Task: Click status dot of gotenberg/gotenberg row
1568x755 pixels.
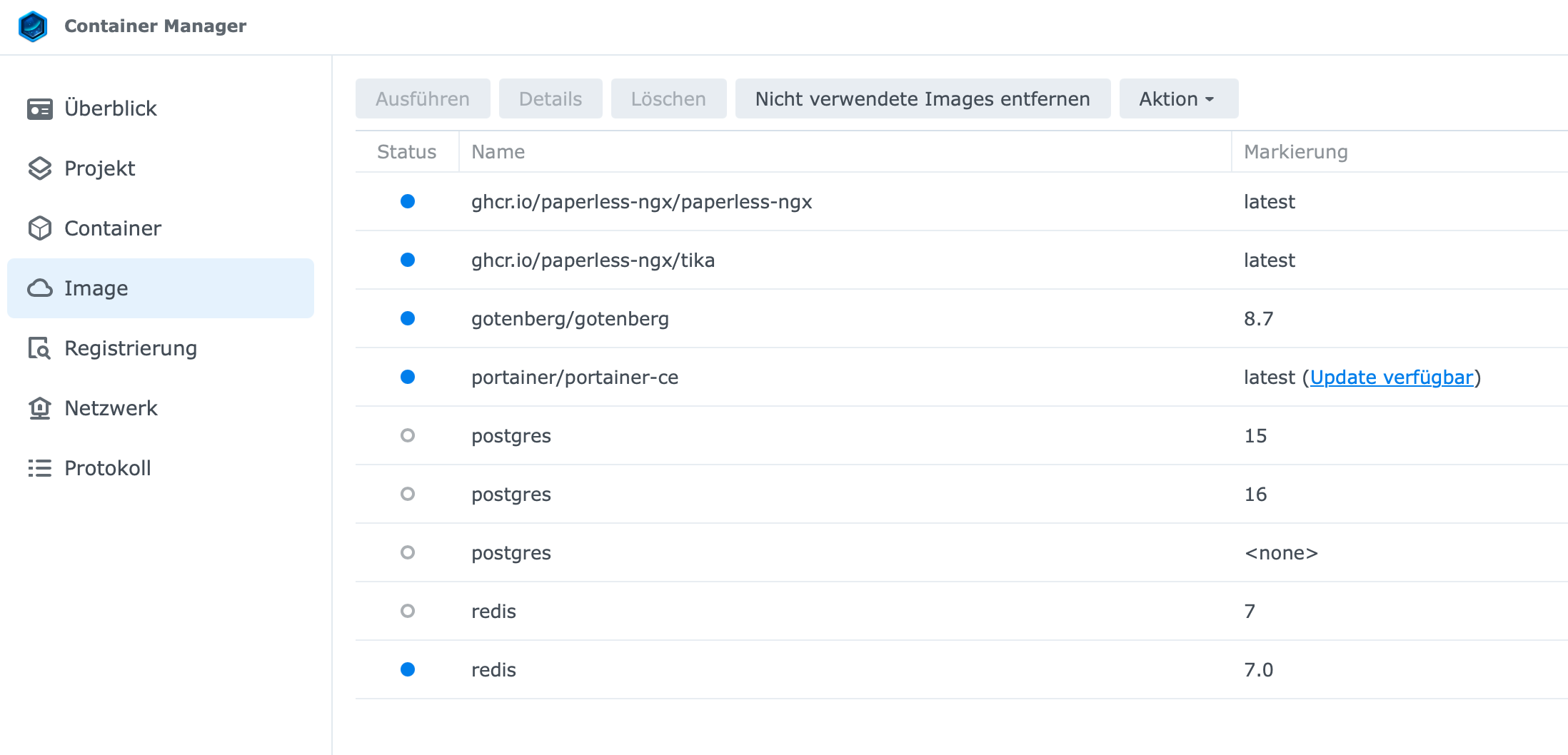Action: [408, 318]
